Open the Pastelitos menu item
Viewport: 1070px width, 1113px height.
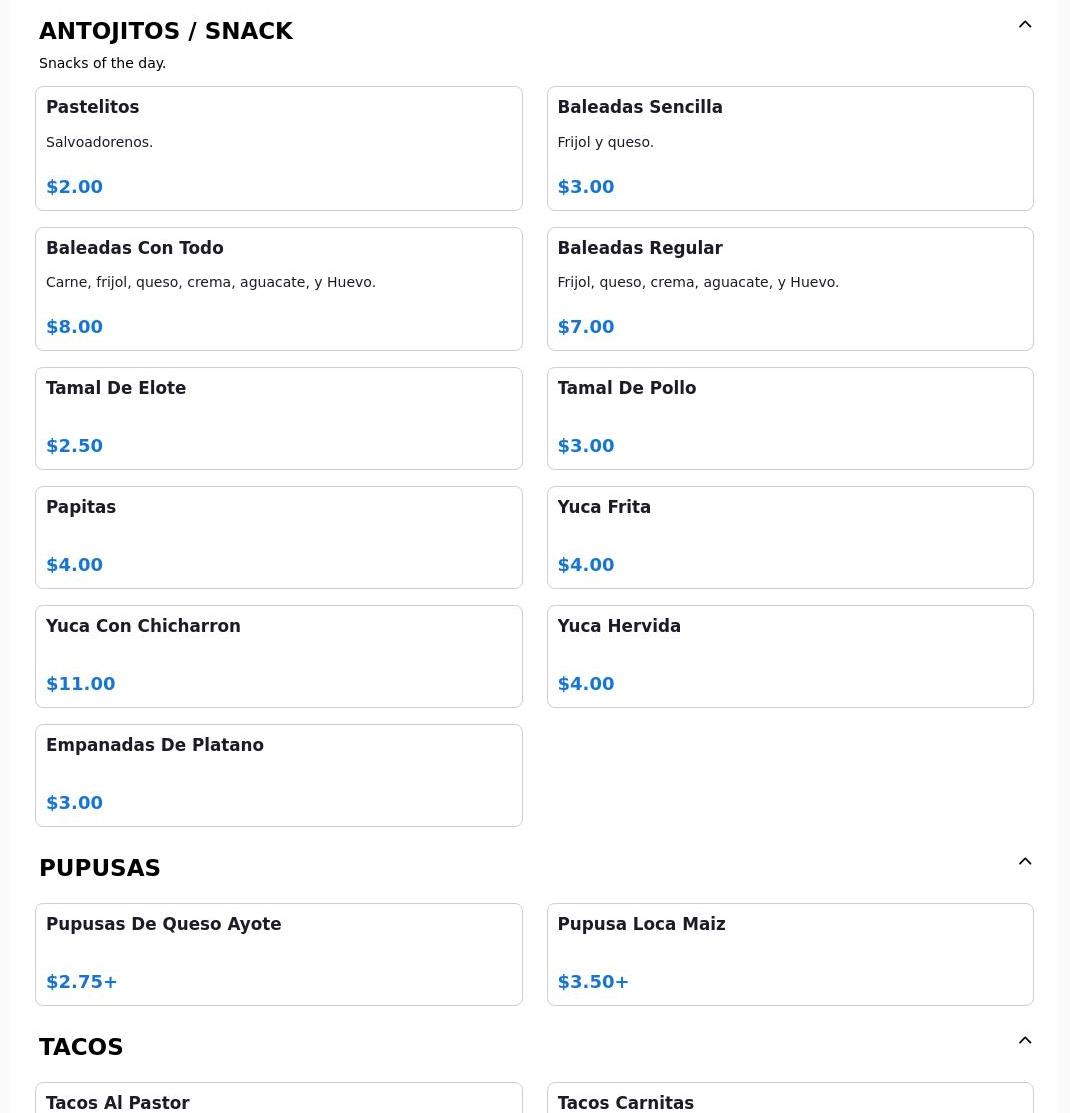pyautogui.click(x=278, y=148)
